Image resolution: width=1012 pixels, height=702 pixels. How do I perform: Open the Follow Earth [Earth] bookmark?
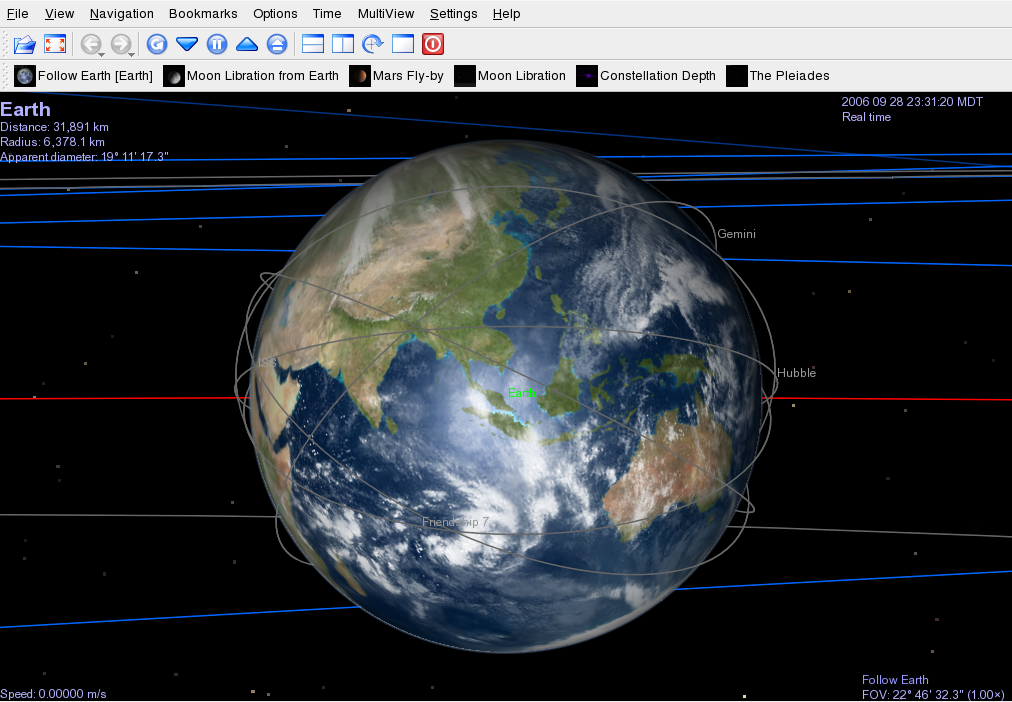(84, 75)
